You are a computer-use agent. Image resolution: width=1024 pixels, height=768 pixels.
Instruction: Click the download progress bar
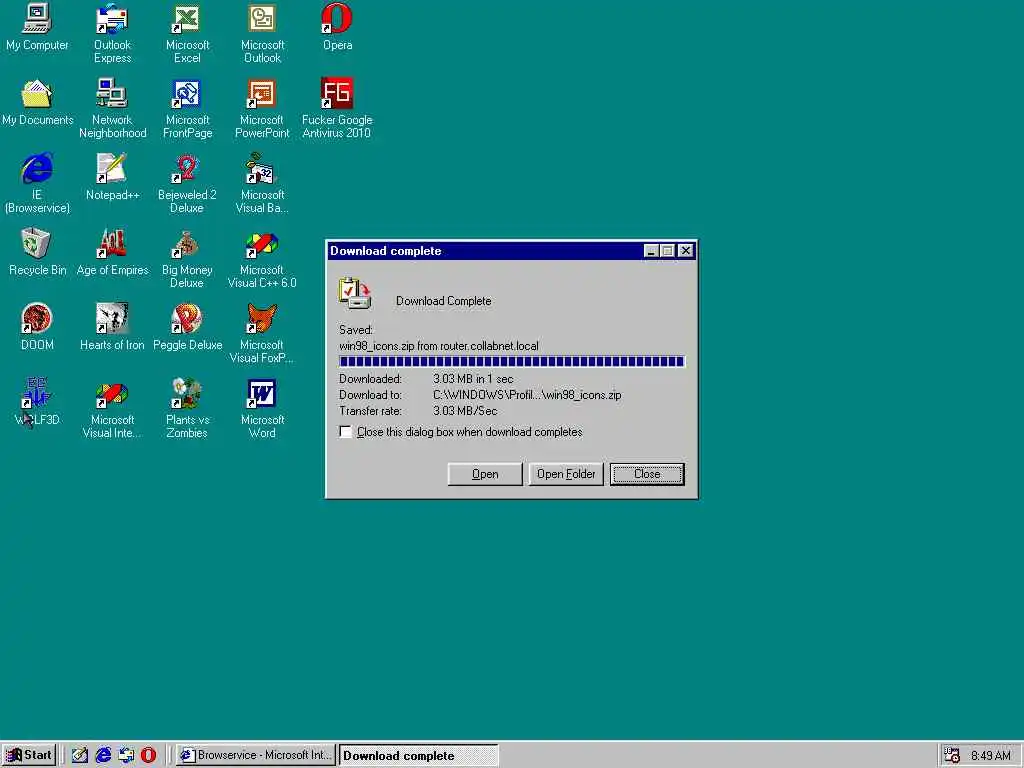click(x=511, y=361)
